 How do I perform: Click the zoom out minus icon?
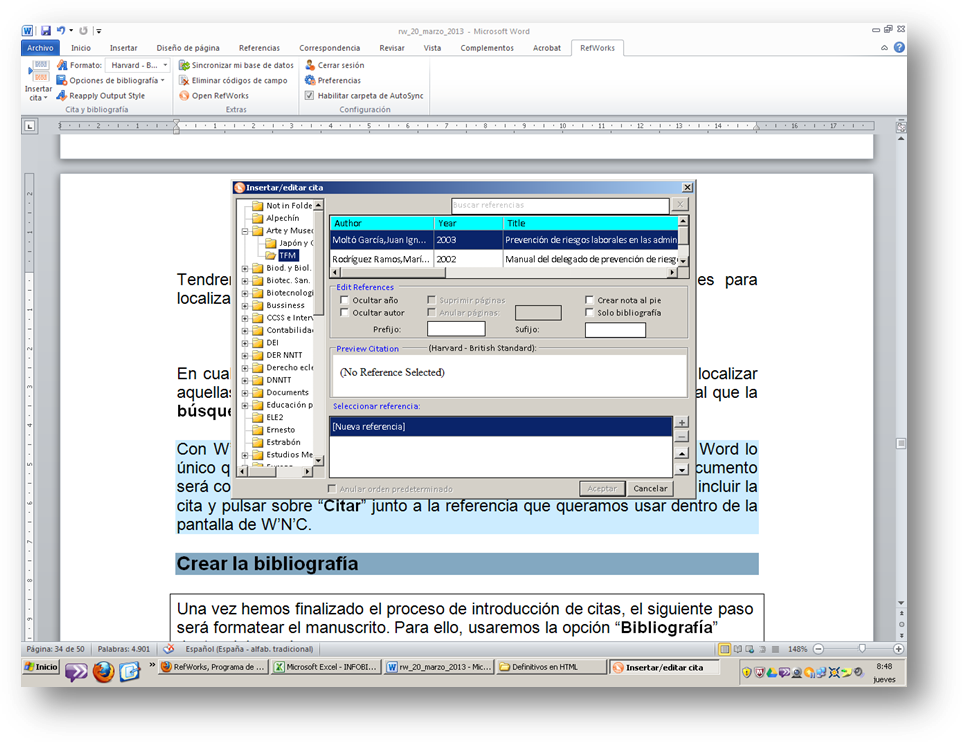pos(818,649)
